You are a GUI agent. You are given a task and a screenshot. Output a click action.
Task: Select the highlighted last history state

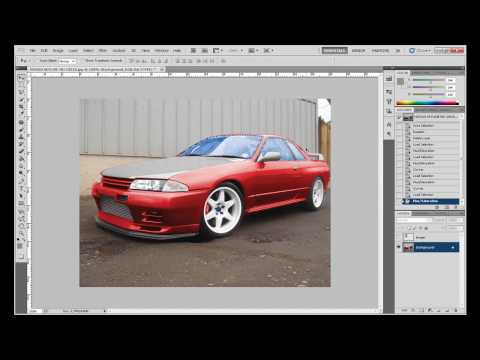431,201
